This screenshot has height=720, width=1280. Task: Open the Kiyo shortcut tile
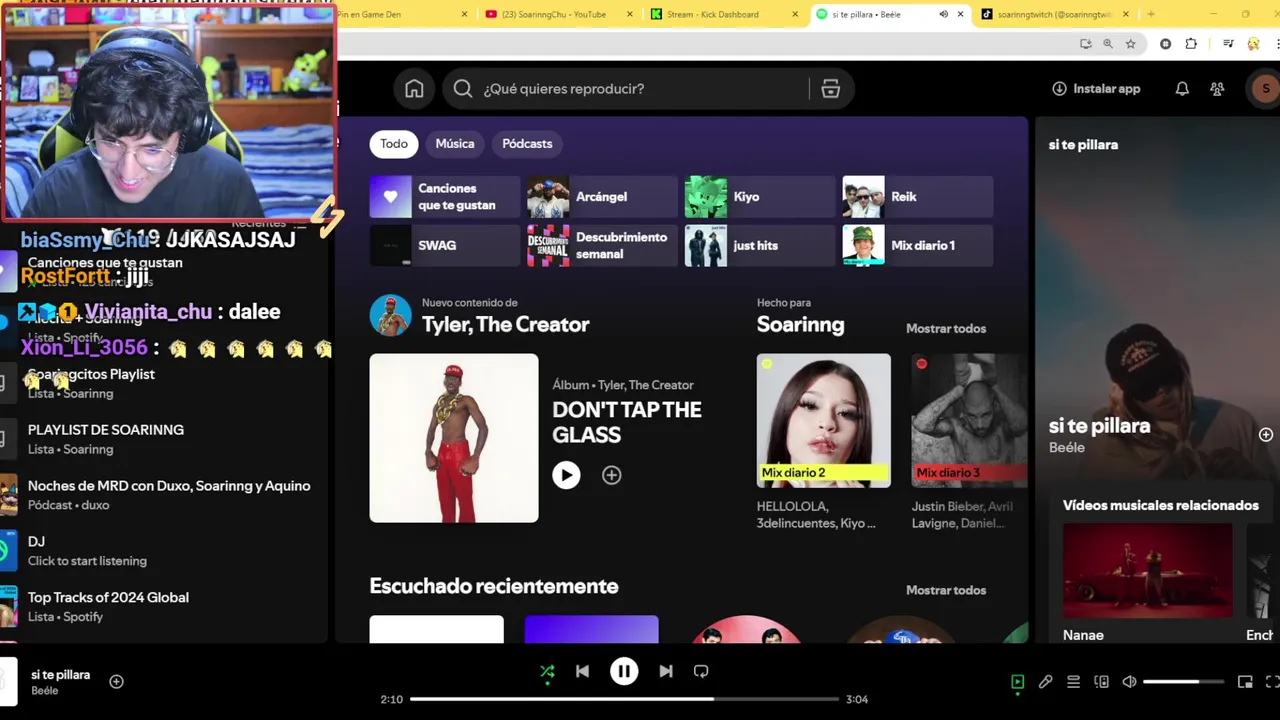[x=759, y=197]
